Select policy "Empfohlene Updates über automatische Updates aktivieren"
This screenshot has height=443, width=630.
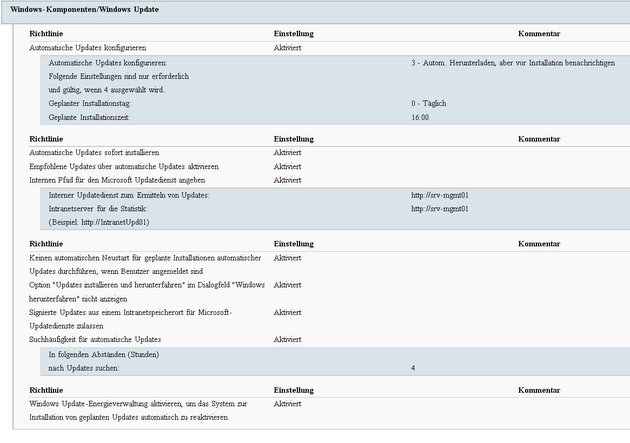click(124, 167)
